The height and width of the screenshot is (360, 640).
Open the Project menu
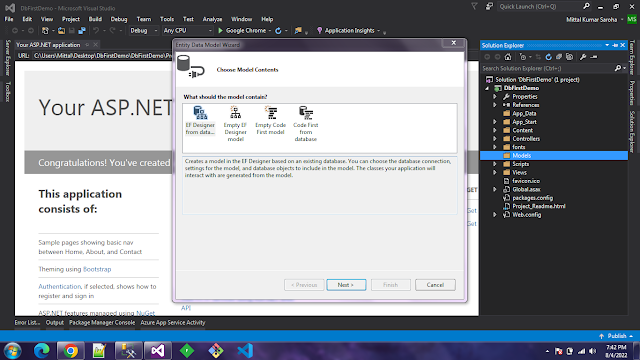click(71, 19)
